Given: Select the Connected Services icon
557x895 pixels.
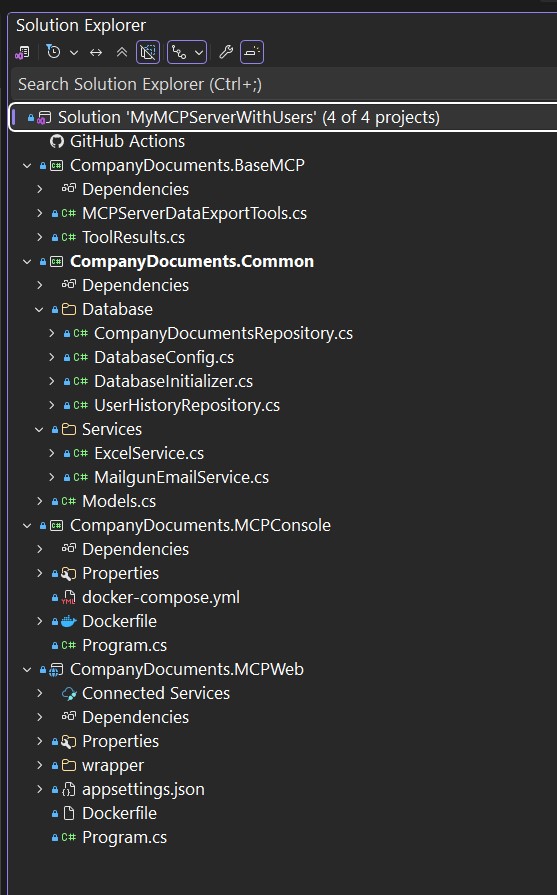Looking at the screenshot, I should point(69,693).
